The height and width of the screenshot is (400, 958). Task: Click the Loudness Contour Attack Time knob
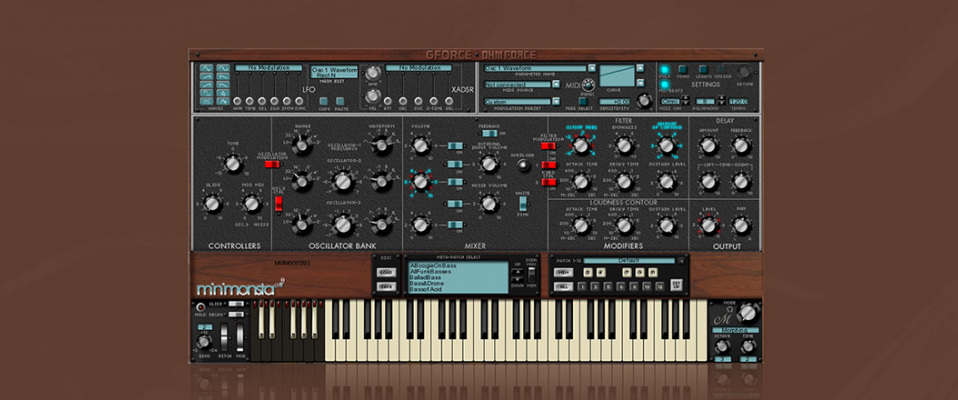[x=581, y=226]
